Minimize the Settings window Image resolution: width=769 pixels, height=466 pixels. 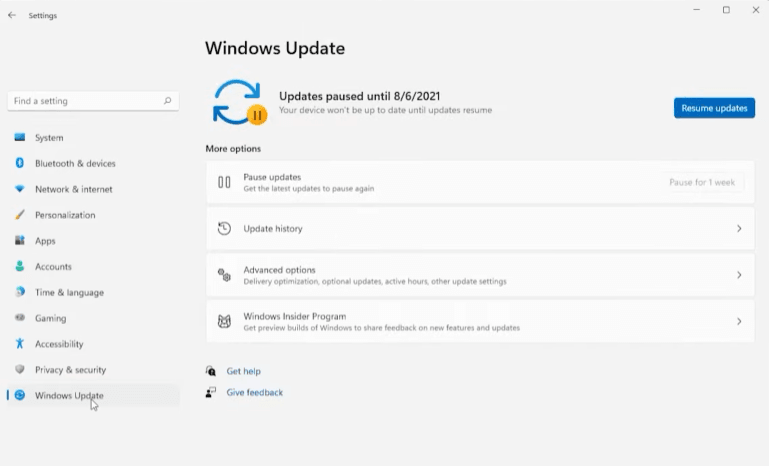(x=696, y=10)
